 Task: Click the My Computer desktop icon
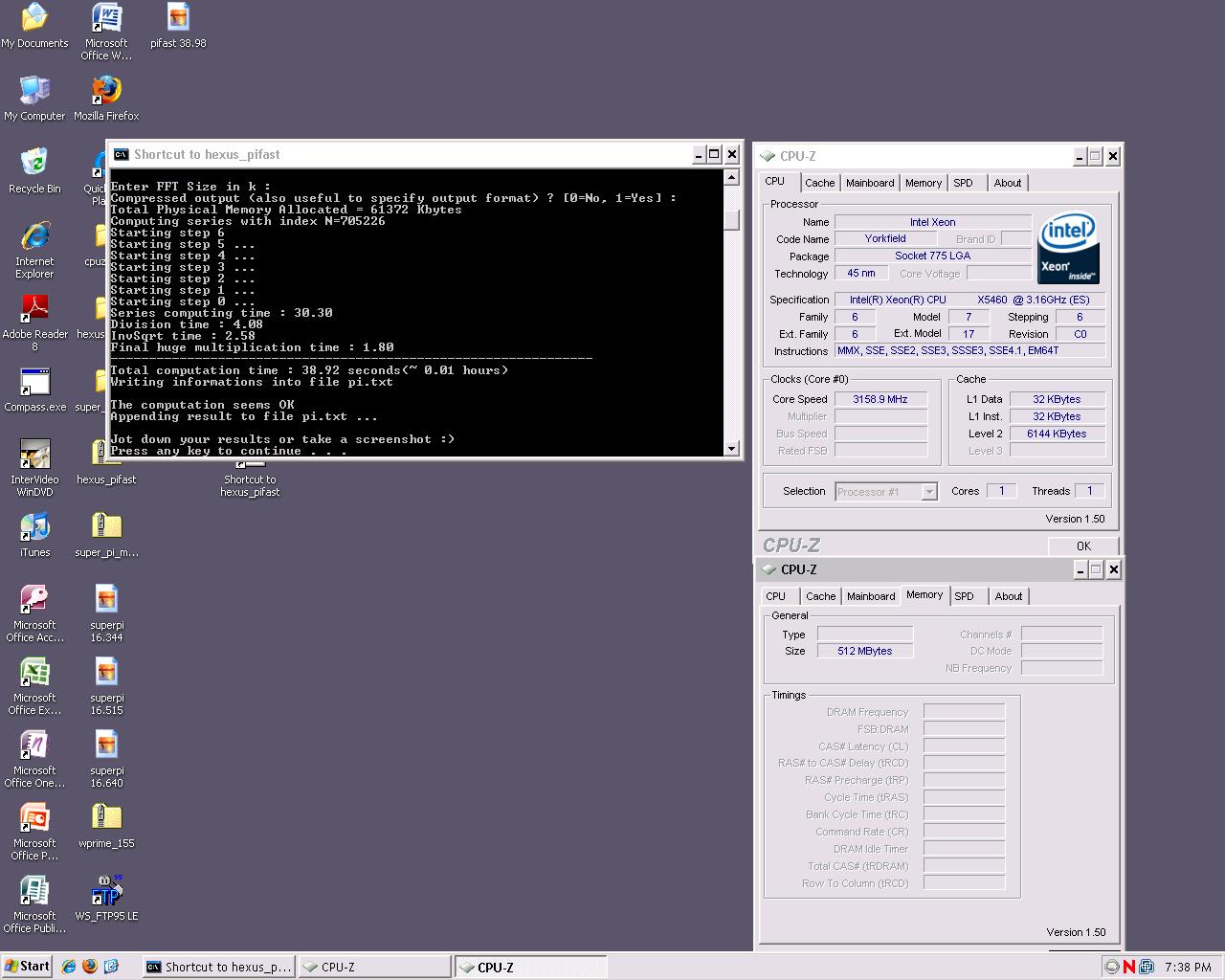point(34,99)
